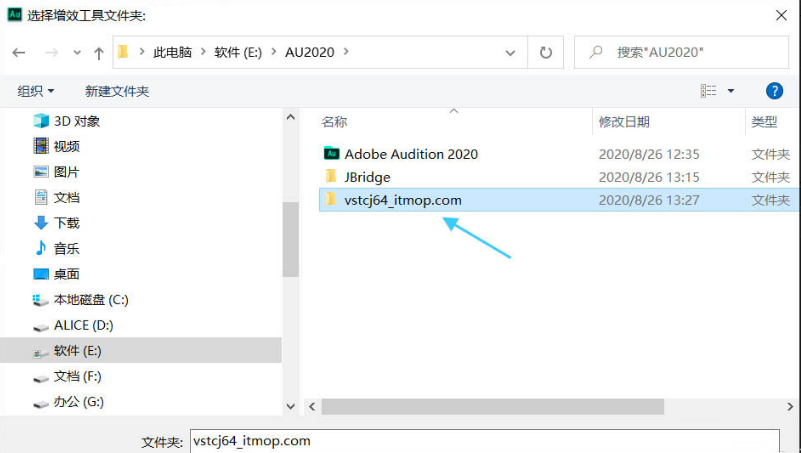Click the horizontal scrollbar thumb

pyautogui.click(x=492, y=407)
